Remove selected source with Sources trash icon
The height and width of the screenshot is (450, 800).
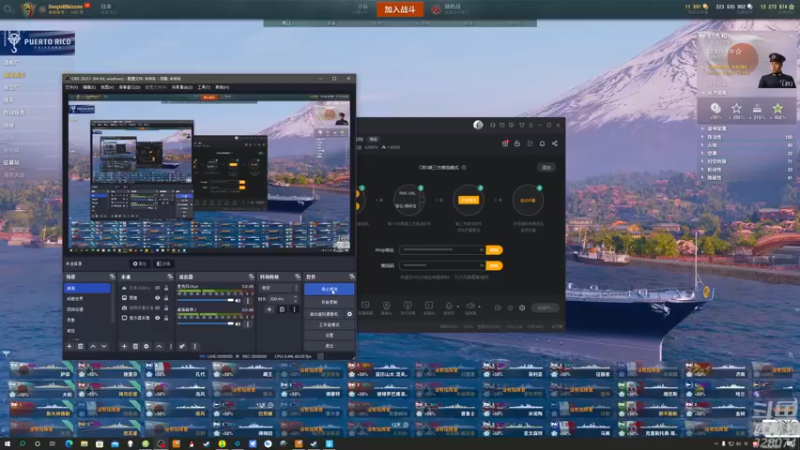click(x=135, y=346)
